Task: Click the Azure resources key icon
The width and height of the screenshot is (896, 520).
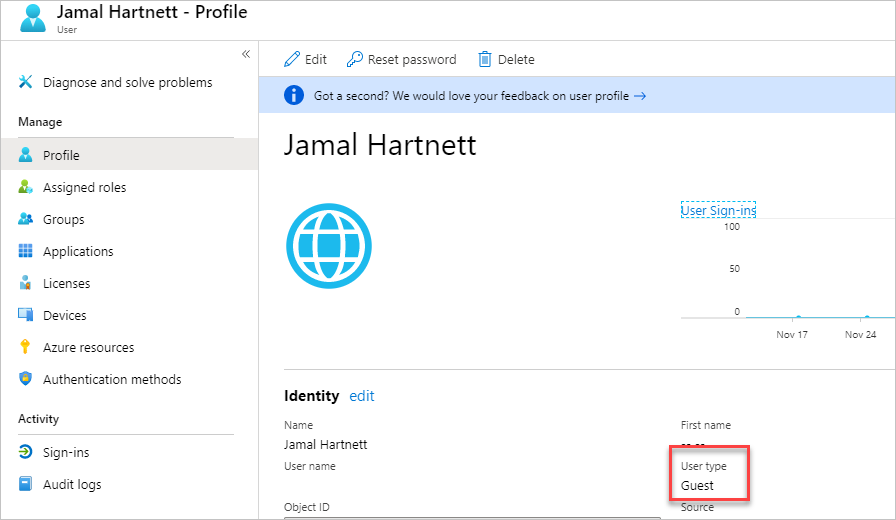Action: pyautogui.click(x=26, y=347)
